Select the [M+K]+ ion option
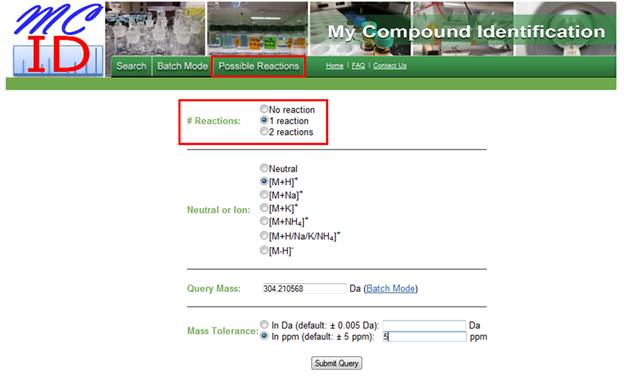 264,207
